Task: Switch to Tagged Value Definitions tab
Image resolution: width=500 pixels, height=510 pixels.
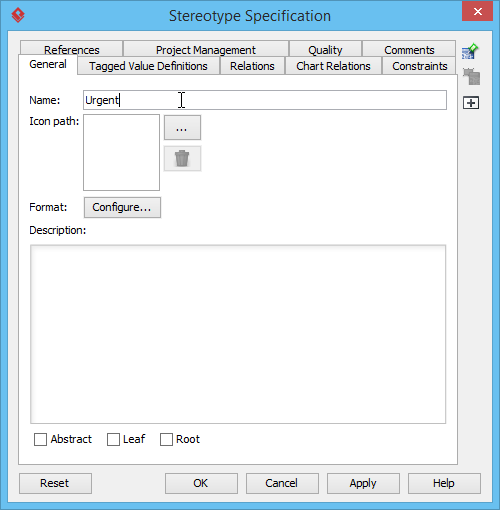Action: [x=148, y=66]
